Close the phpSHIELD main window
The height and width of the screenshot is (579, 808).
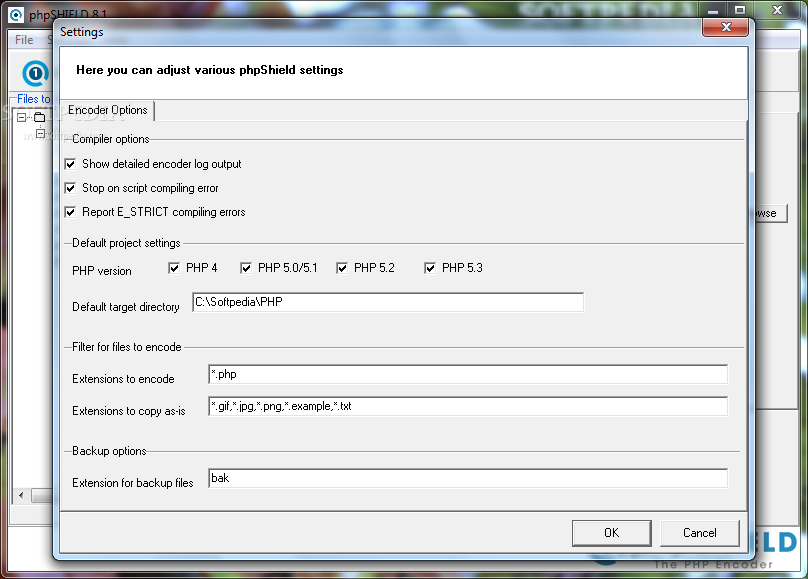pyautogui.click(x=778, y=10)
